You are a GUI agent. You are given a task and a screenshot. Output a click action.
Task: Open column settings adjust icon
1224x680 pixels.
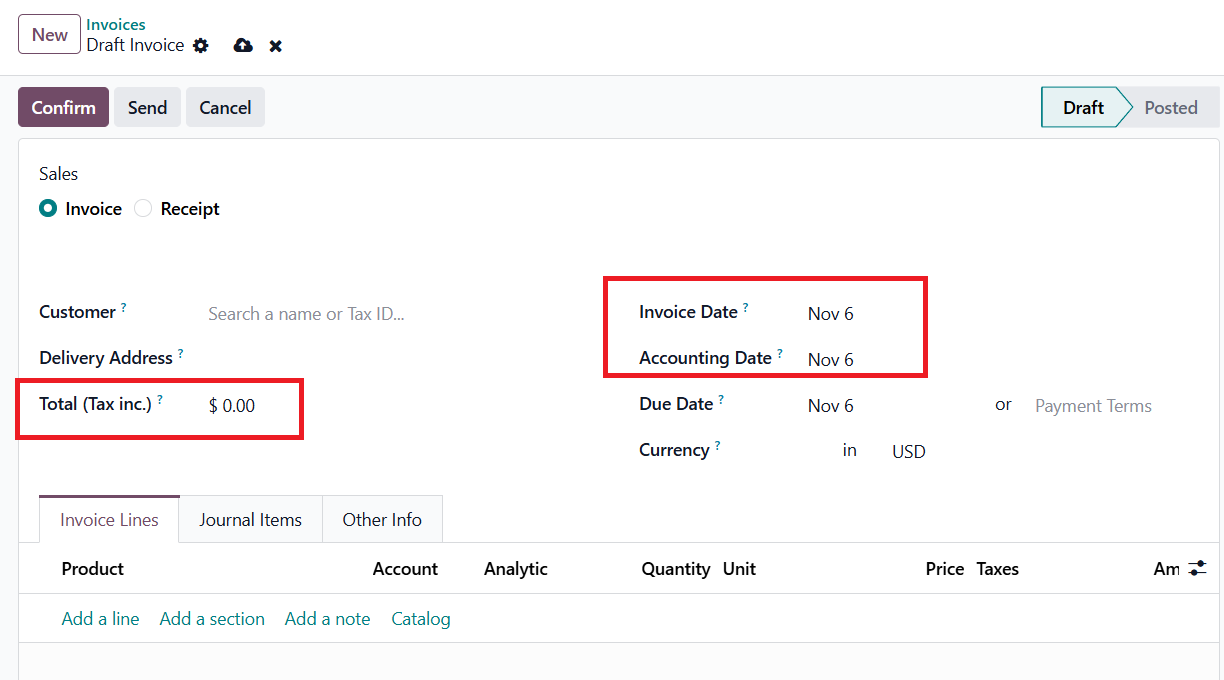pyautogui.click(x=1197, y=569)
